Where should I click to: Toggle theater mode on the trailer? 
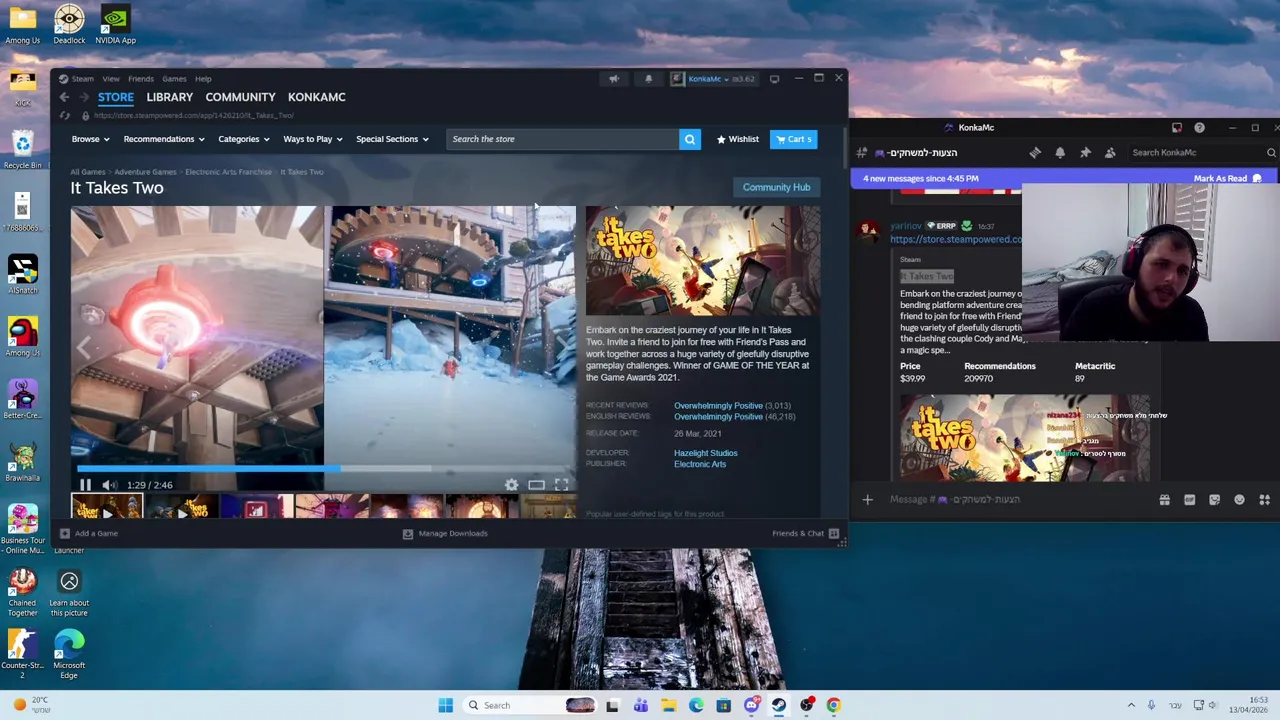coord(536,485)
